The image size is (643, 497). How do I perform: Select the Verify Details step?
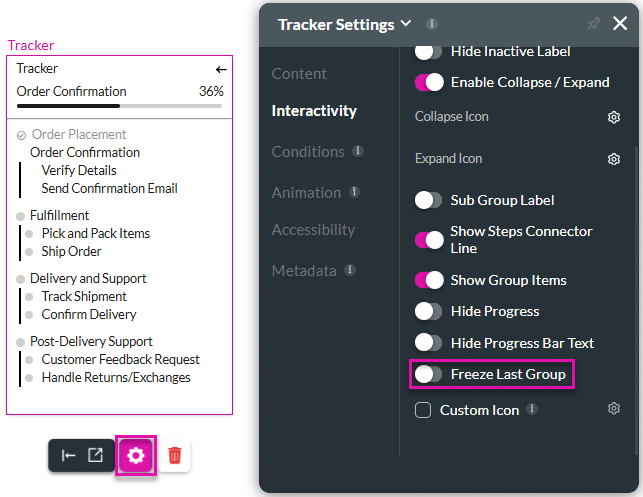point(79,171)
